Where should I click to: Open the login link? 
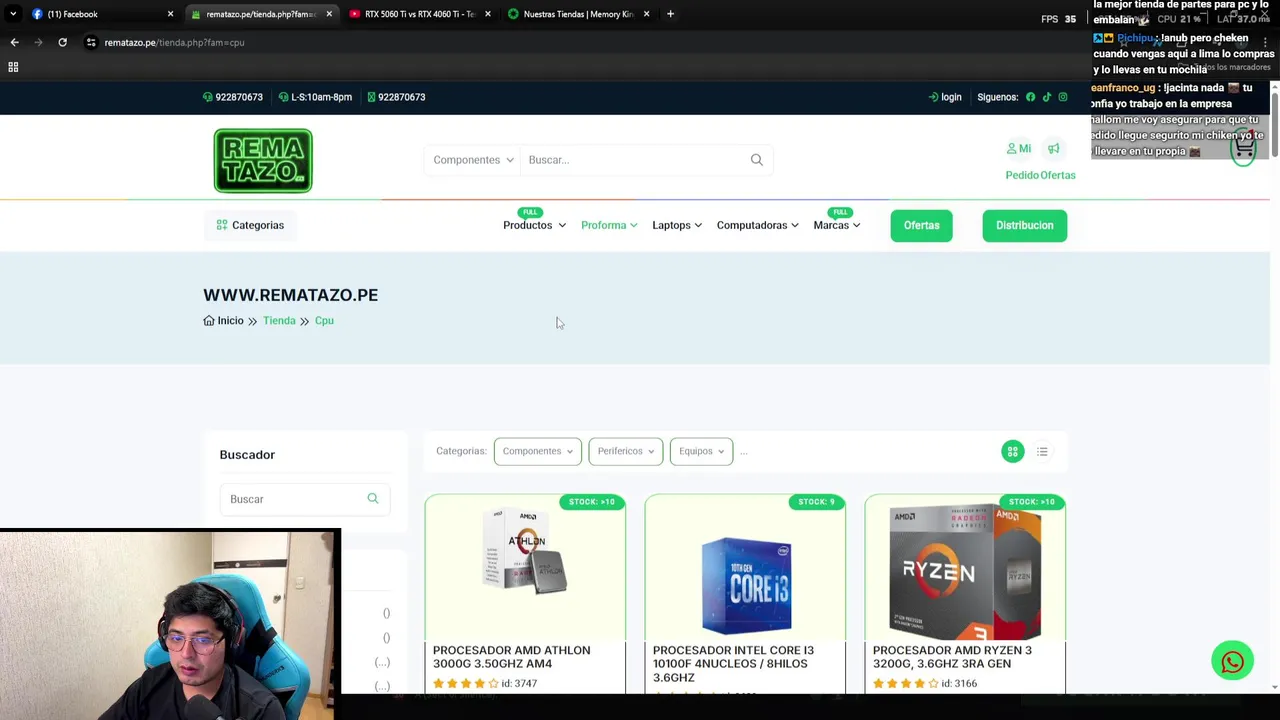(945, 97)
